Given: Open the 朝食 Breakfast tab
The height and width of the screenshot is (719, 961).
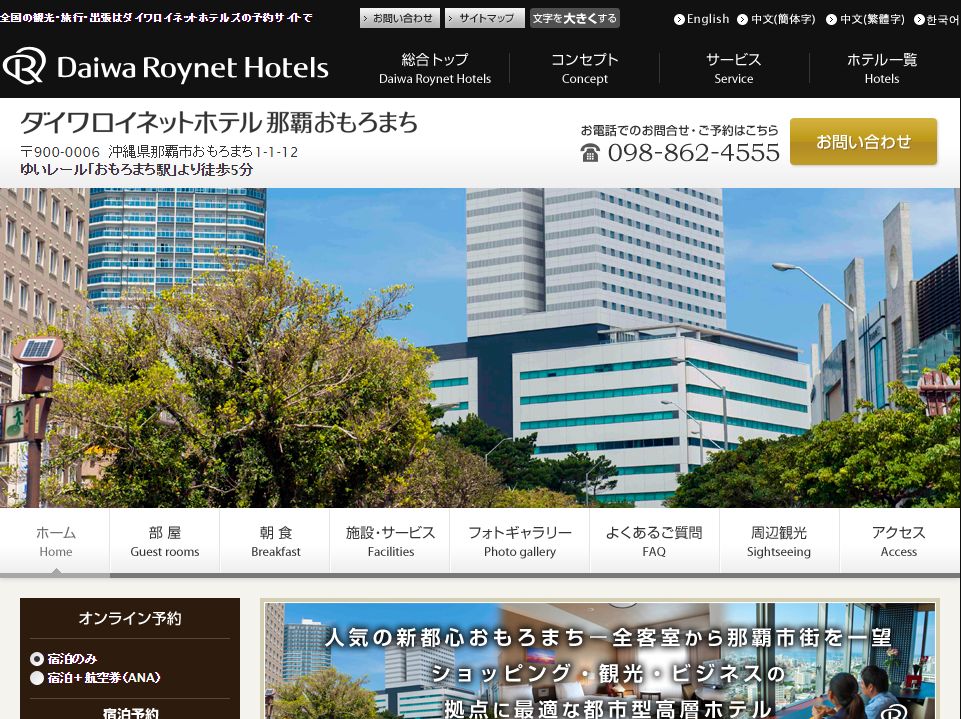Looking at the screenshot, I should click(275, 541).
